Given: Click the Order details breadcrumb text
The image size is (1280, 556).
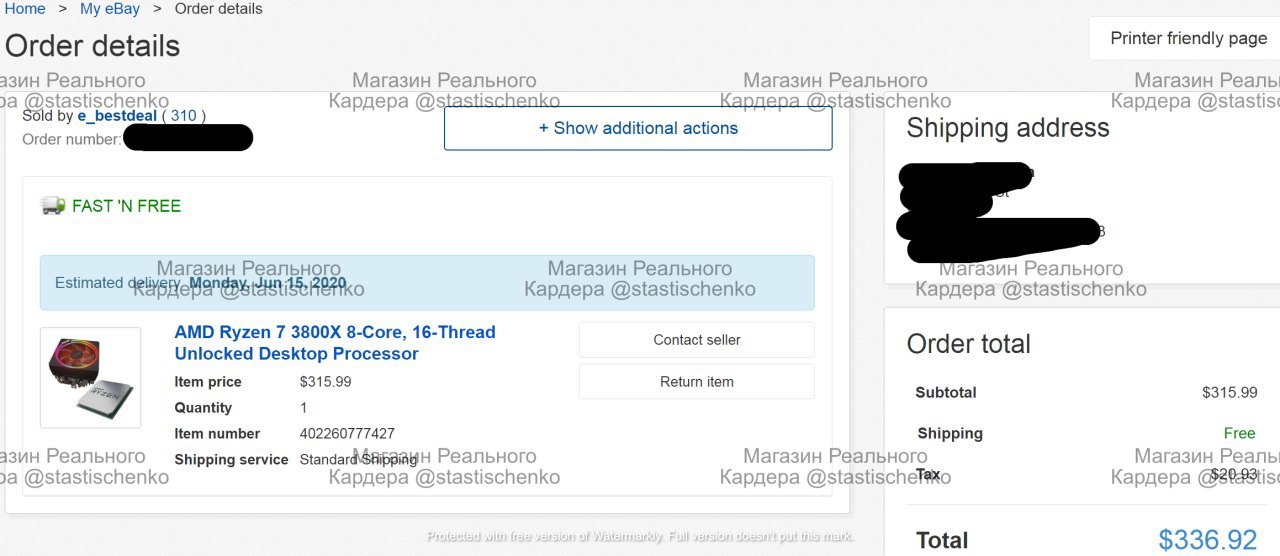Looking at the screenshot, I should [x=219, y=9].
